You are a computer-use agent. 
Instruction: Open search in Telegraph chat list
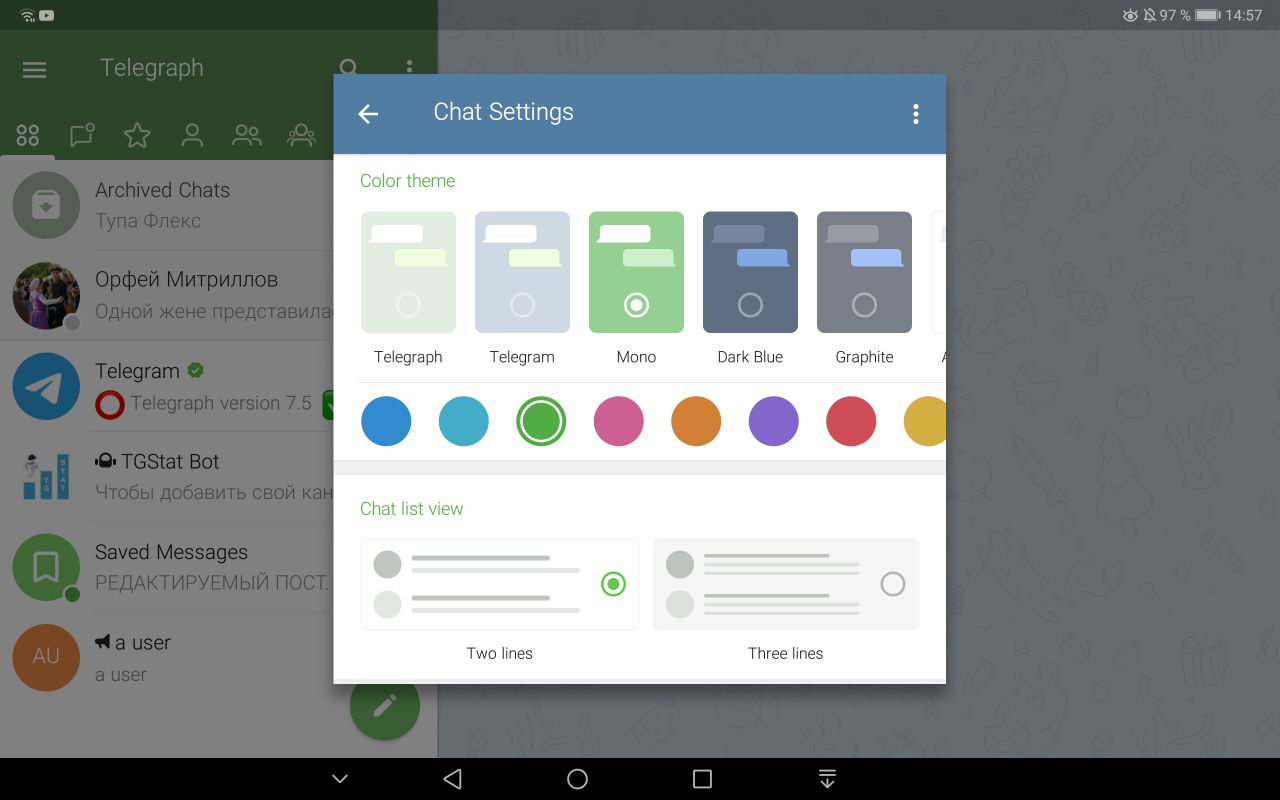pyautogui.click(x=348, y=68)
